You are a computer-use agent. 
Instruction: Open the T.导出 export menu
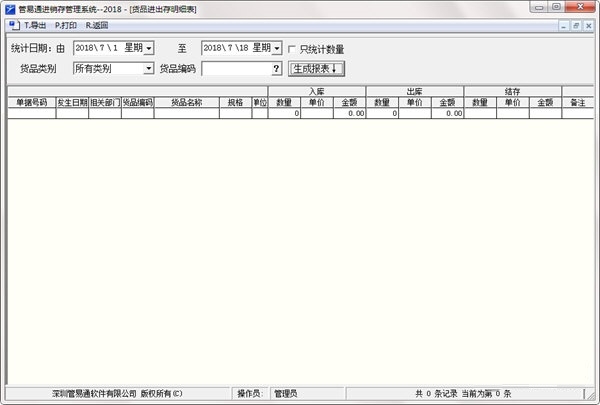click(x=35, y=26)
